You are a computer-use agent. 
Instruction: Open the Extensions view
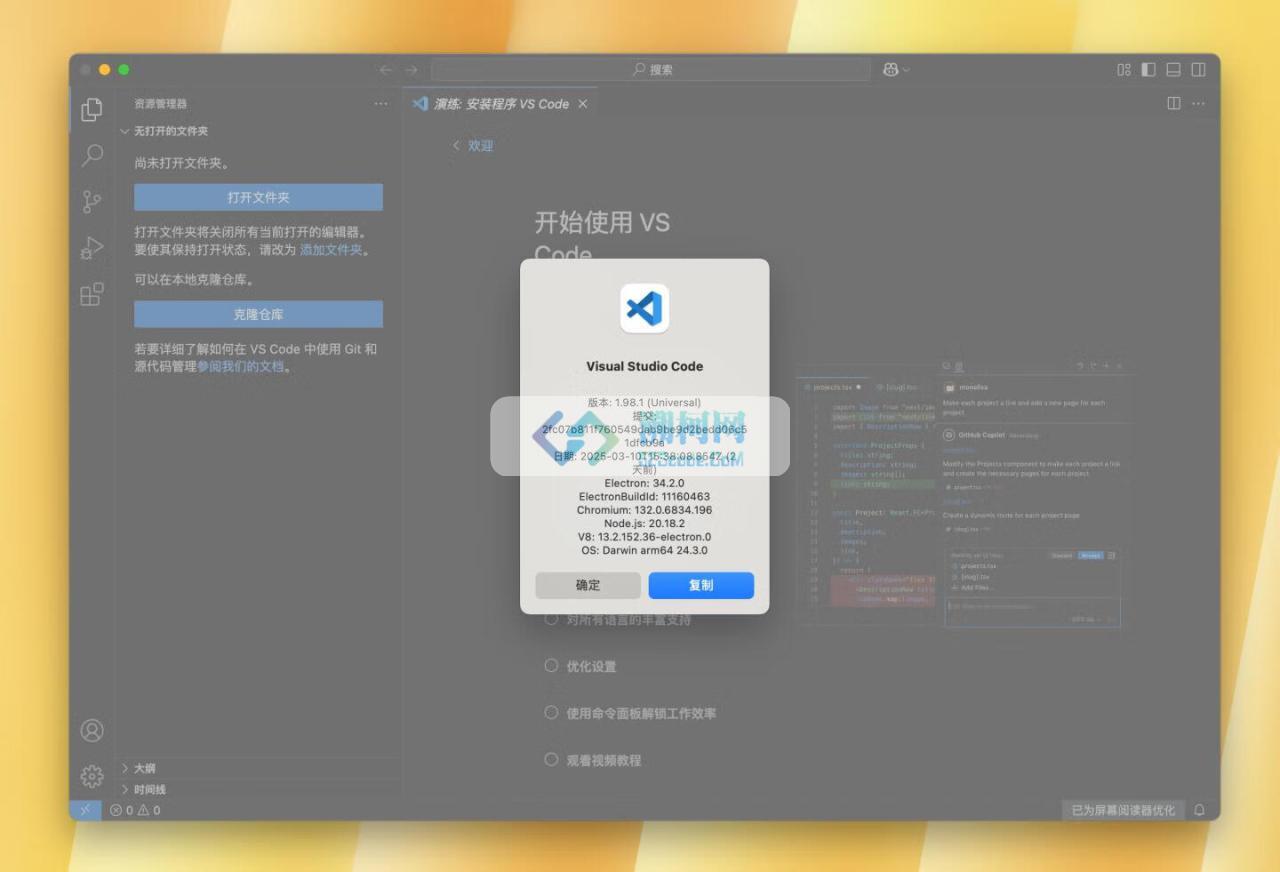[92, 294]
